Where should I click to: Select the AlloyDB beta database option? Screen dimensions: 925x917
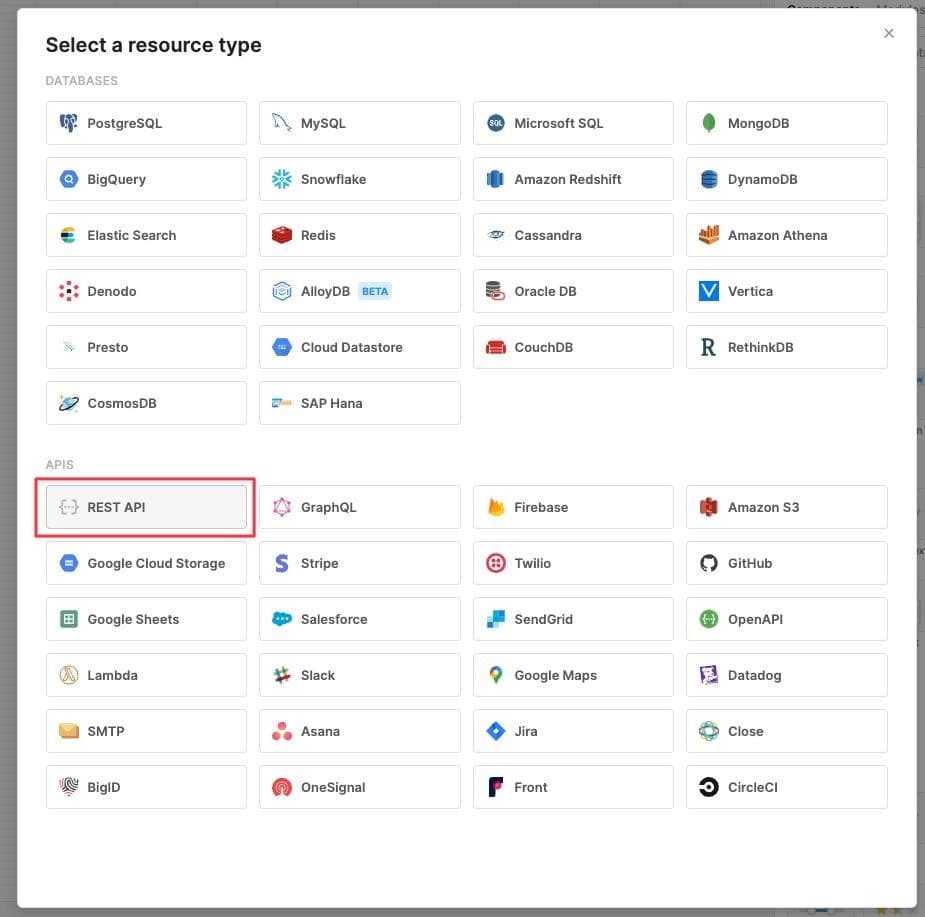pos(360,291)
